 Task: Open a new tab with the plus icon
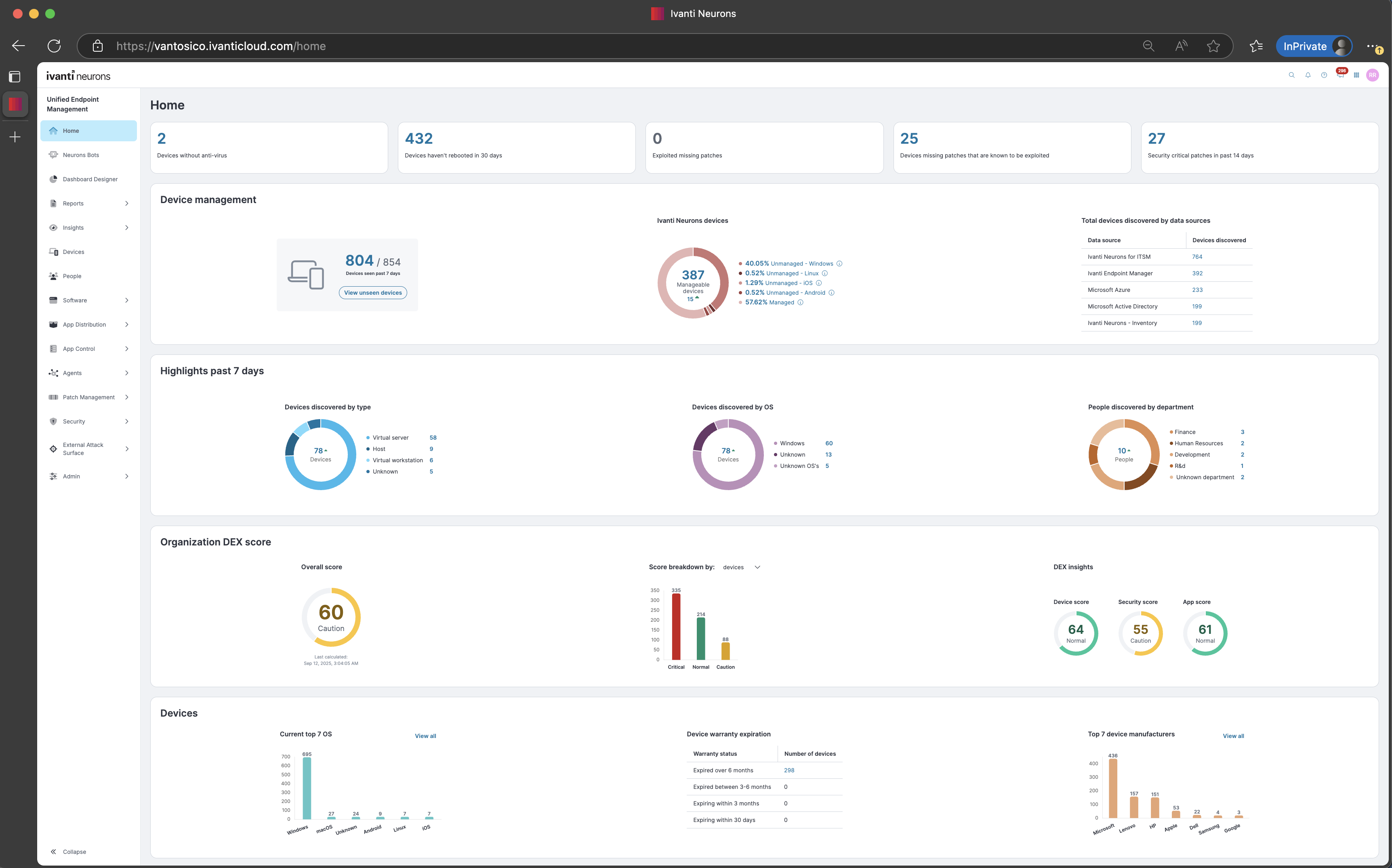15,136
